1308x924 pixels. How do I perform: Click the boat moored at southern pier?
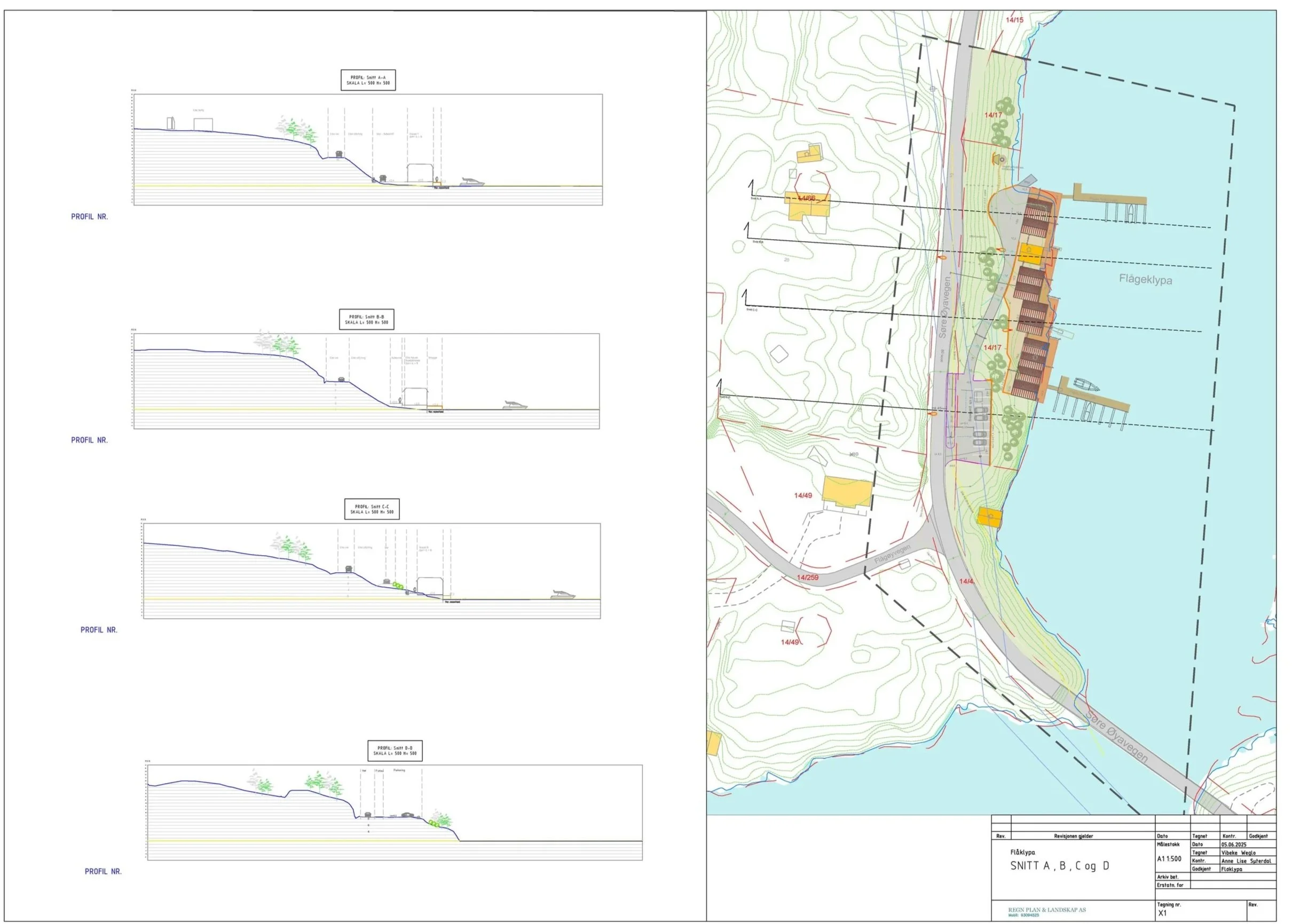click(x=1086, y=385)
